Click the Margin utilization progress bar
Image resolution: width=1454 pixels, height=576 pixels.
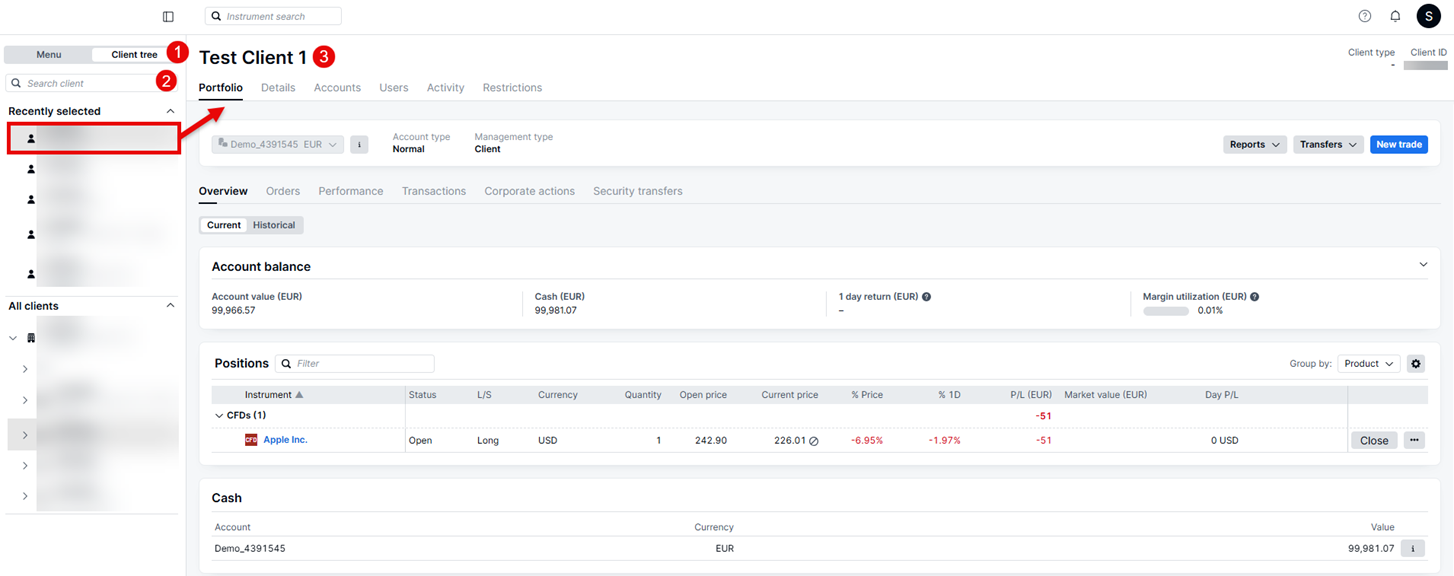tap(1165, 310)
